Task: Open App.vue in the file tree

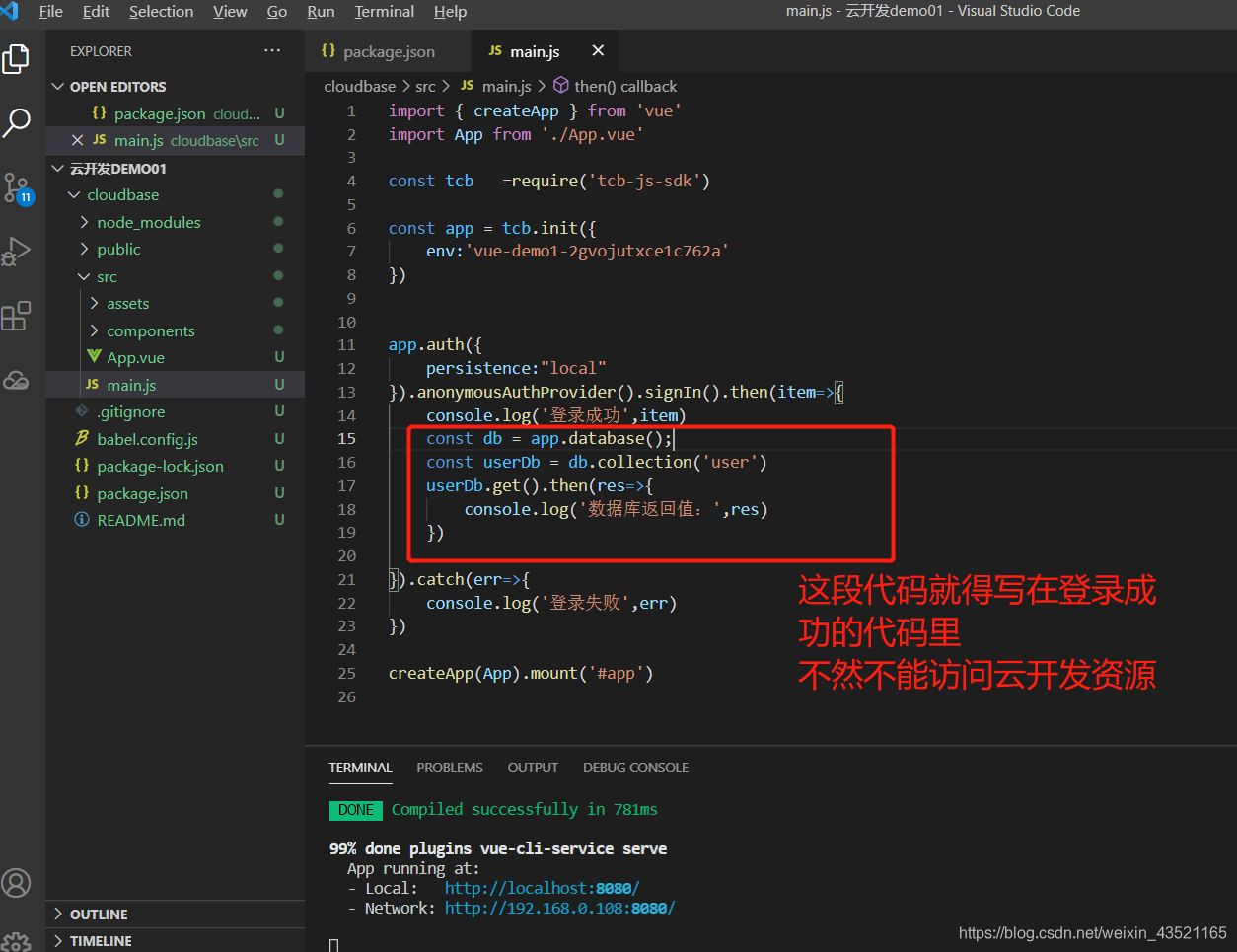Action: (175, 357)
